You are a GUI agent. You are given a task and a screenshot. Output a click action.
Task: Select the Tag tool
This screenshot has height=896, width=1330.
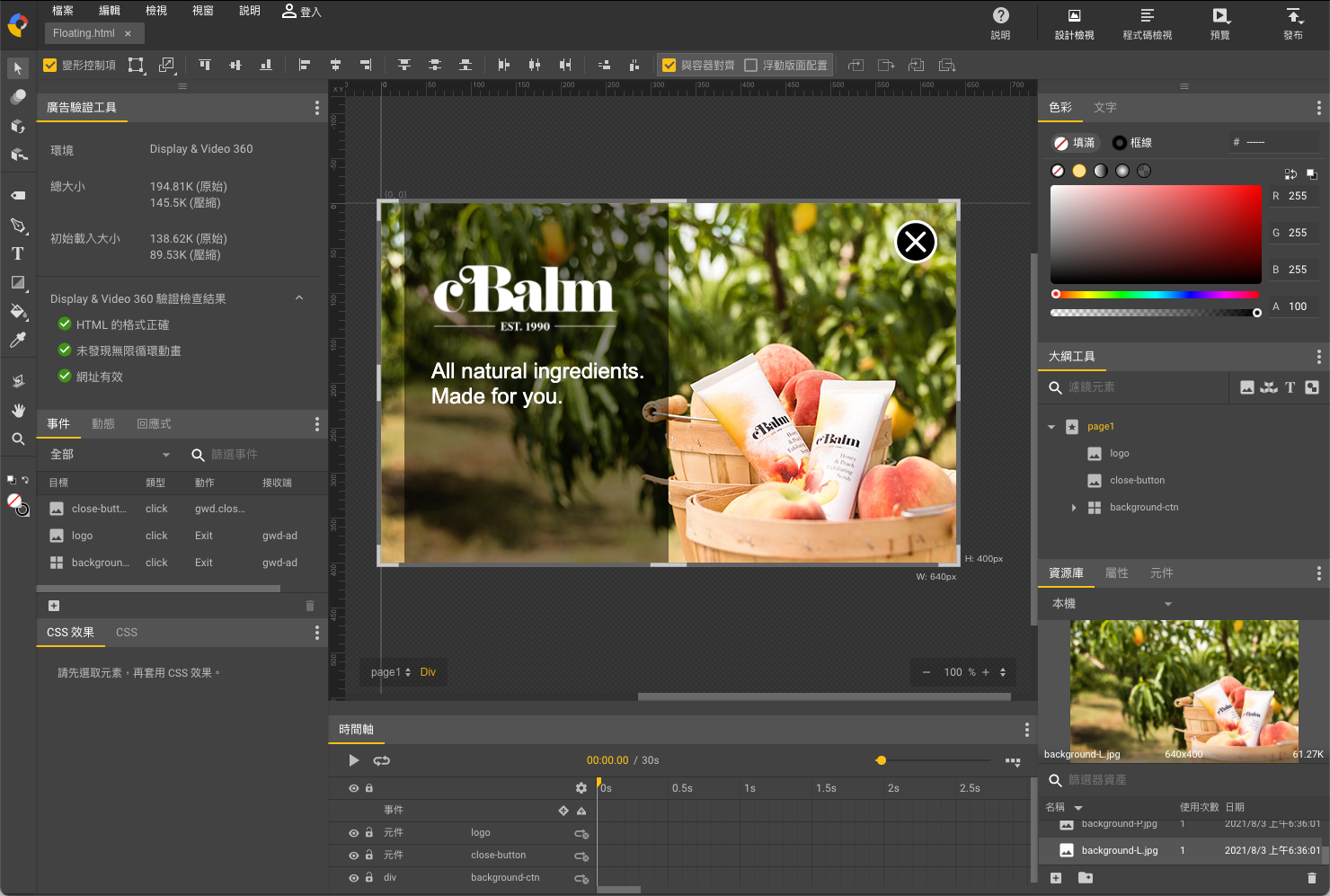click(x=17, y=195)
